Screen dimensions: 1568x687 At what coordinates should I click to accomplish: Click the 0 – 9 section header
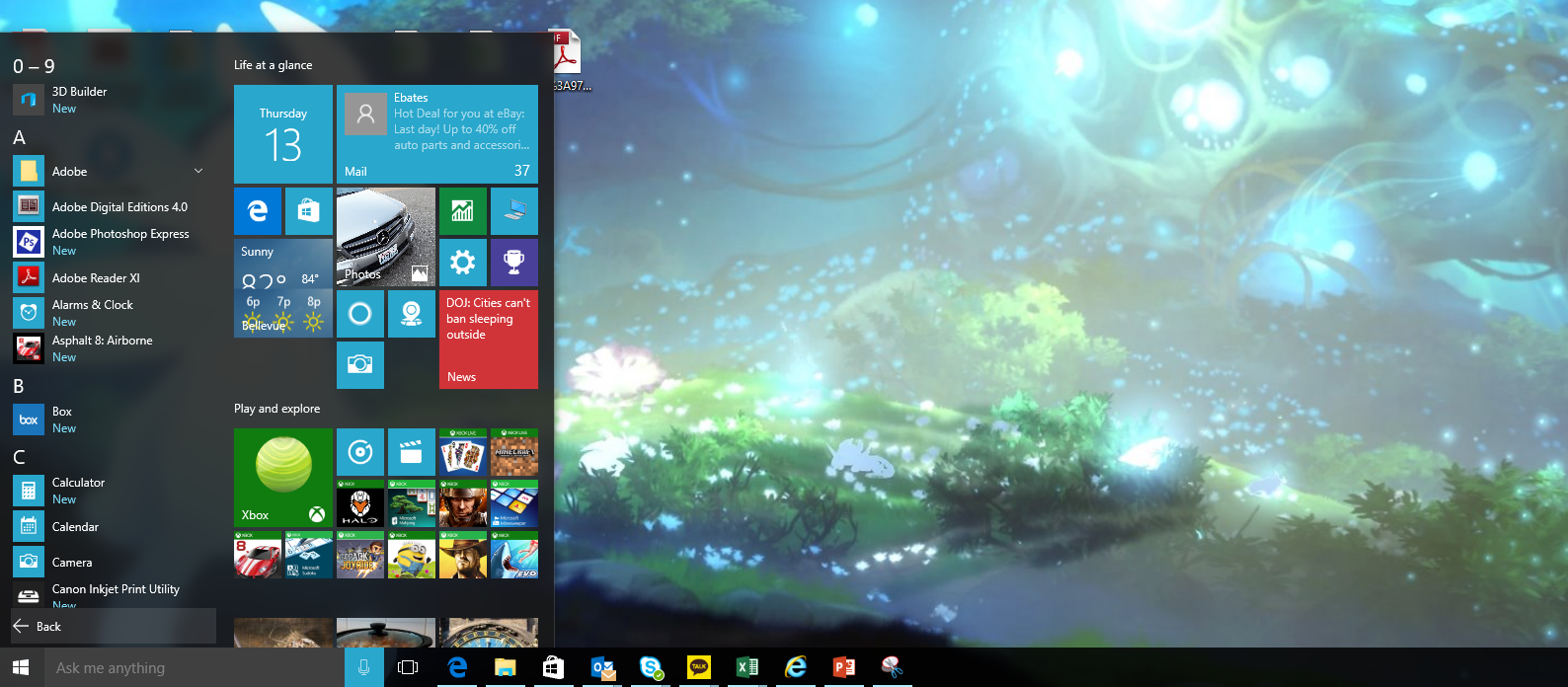click(x=34, y=66)
